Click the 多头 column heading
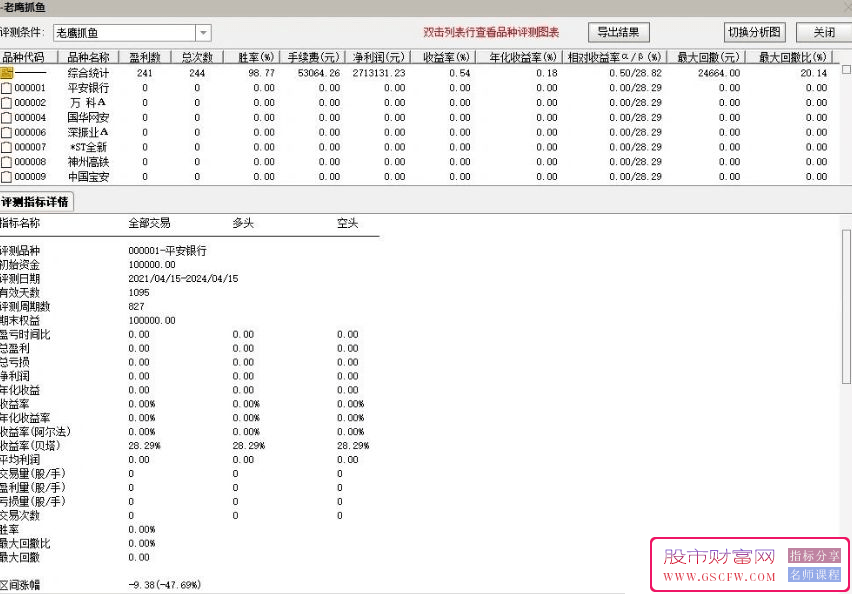The width and height of the screenshot is (852, 594). click(243, 223)
